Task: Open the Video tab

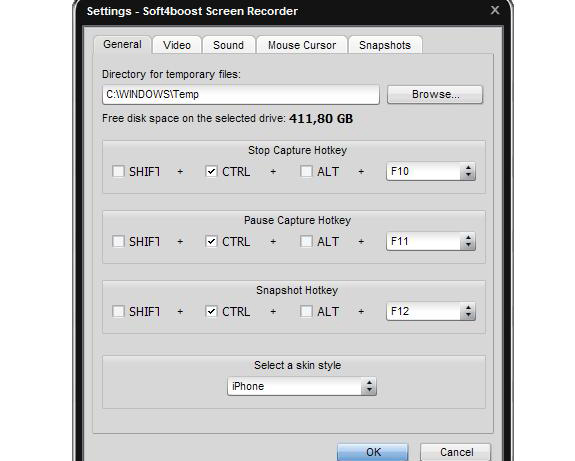Action: pyautogui.click(x=177, y=45)
